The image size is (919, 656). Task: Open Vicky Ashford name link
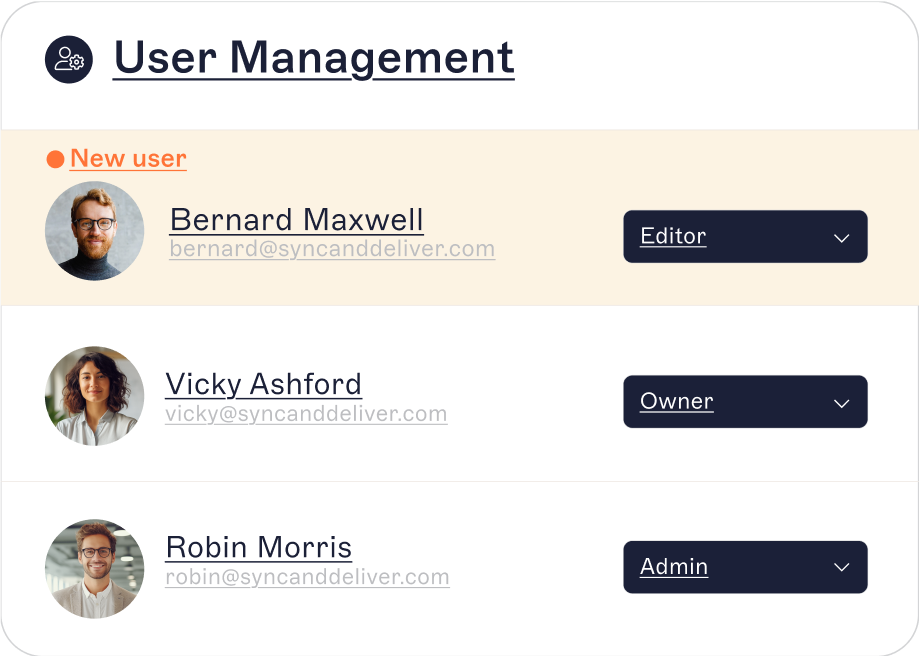(x=263, y=384)
